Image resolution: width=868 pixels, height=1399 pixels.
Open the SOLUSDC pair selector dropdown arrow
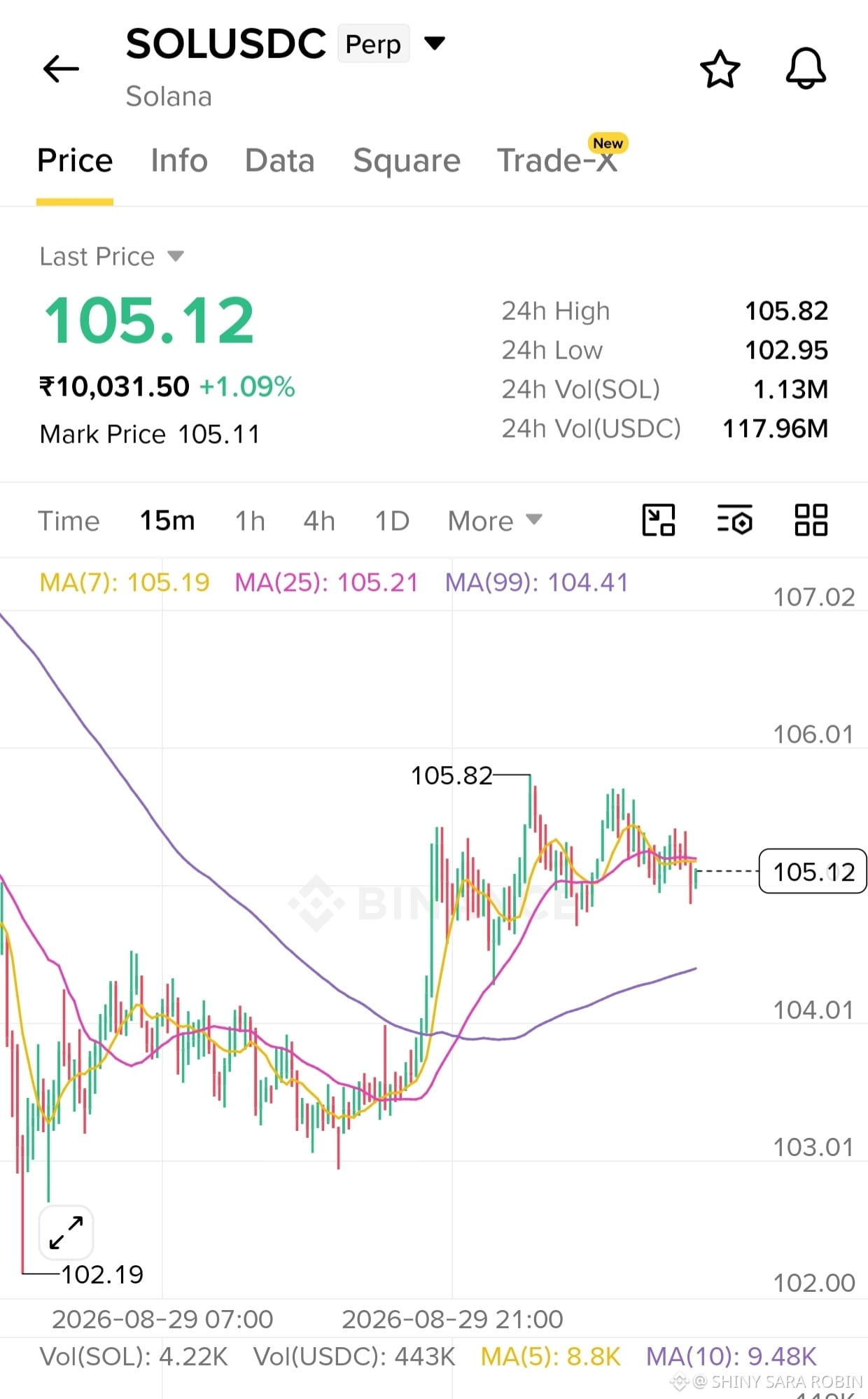[x=435, y=43]
